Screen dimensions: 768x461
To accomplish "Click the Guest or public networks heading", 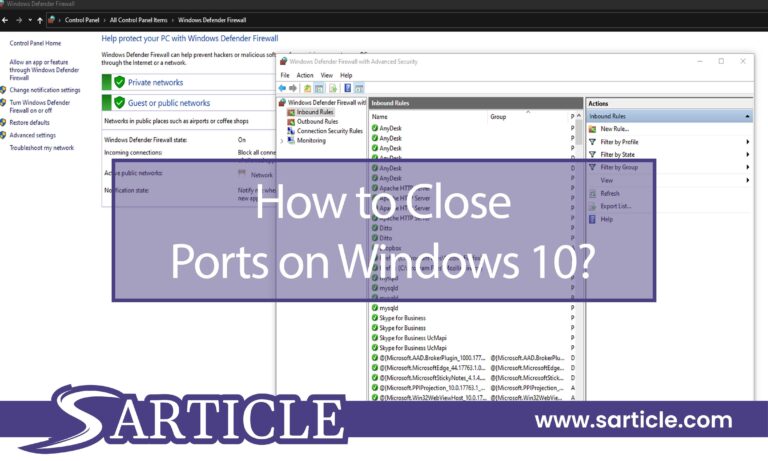I will point(168,103).
